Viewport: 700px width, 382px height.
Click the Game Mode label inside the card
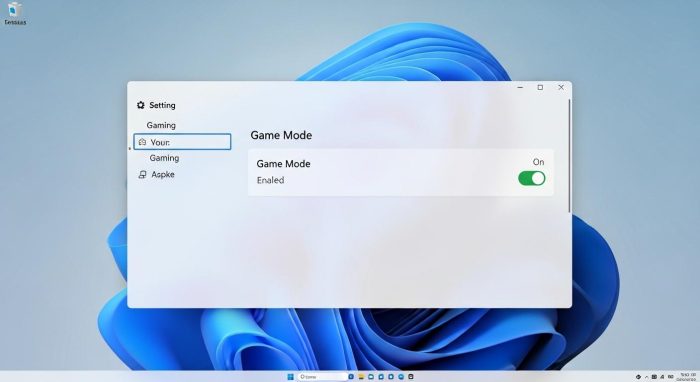point(283,164)
